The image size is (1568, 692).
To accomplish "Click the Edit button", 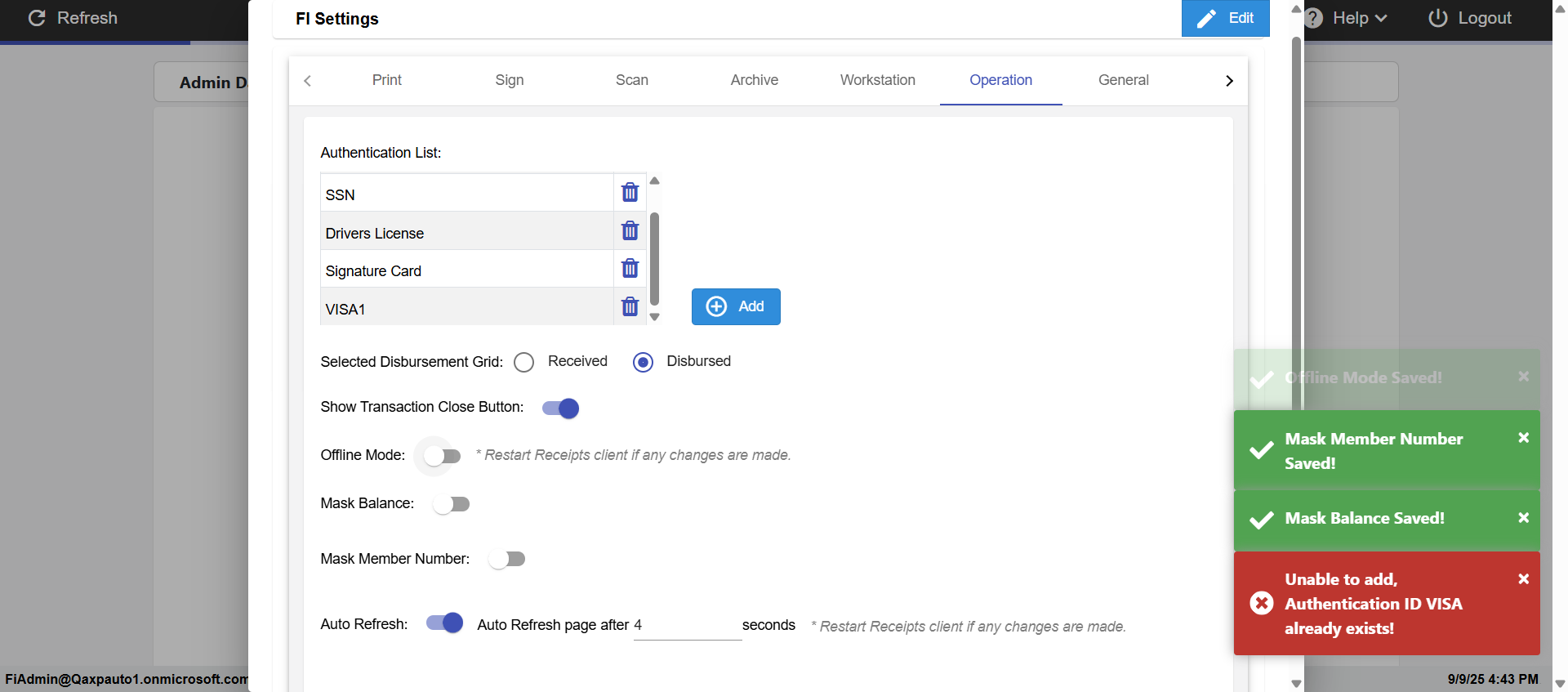I will (1225, 18).
